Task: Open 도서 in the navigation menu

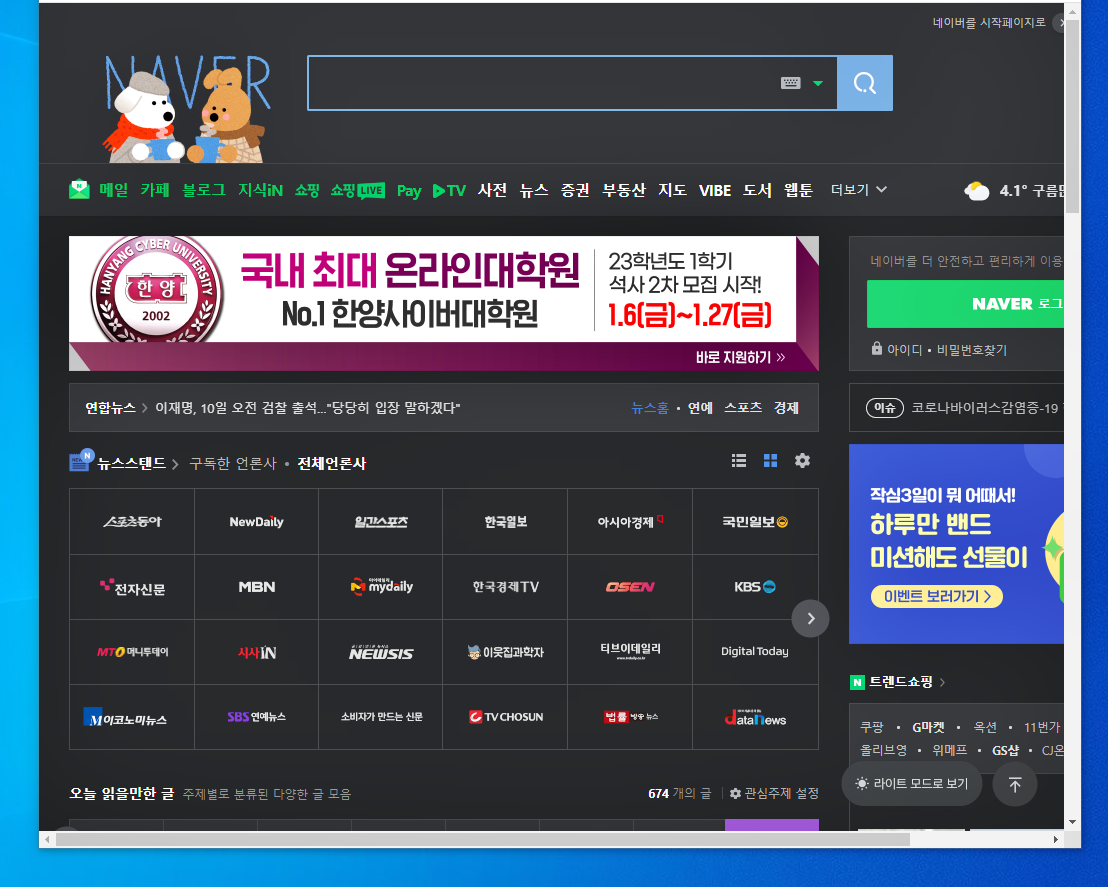Action: click(757, 190)
